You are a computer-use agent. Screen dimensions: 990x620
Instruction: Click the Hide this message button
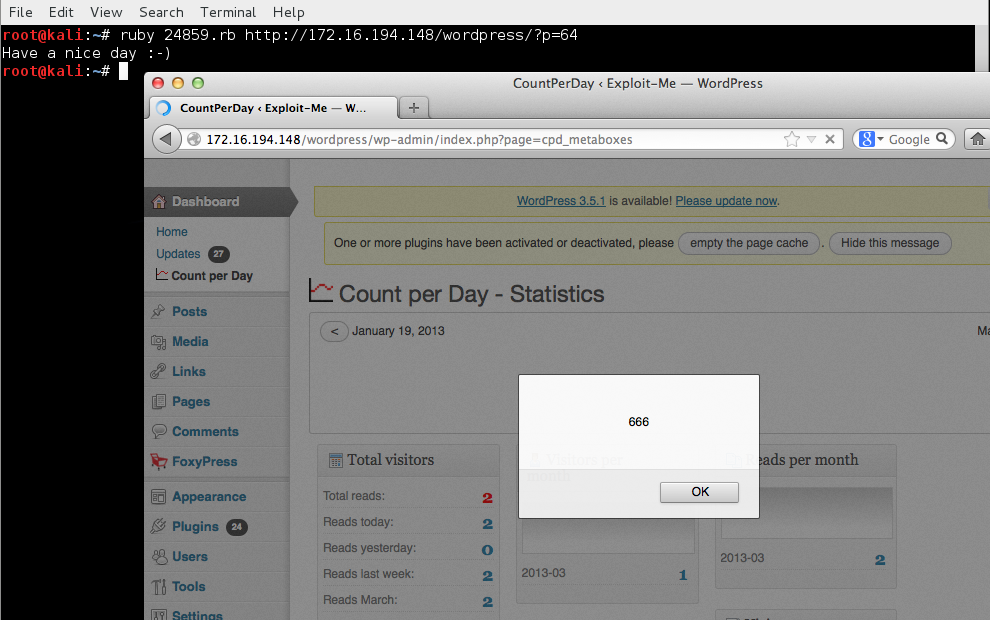[x=890, y=243]
